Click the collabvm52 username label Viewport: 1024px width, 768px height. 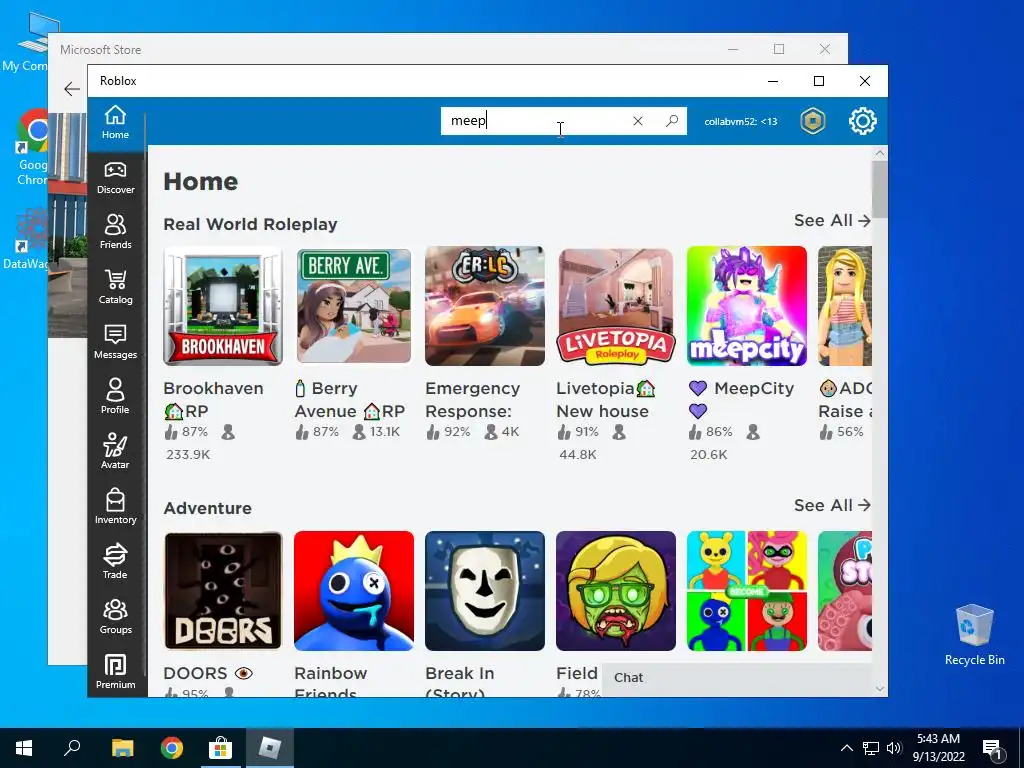pyautogui.click(x=741, y=121)
